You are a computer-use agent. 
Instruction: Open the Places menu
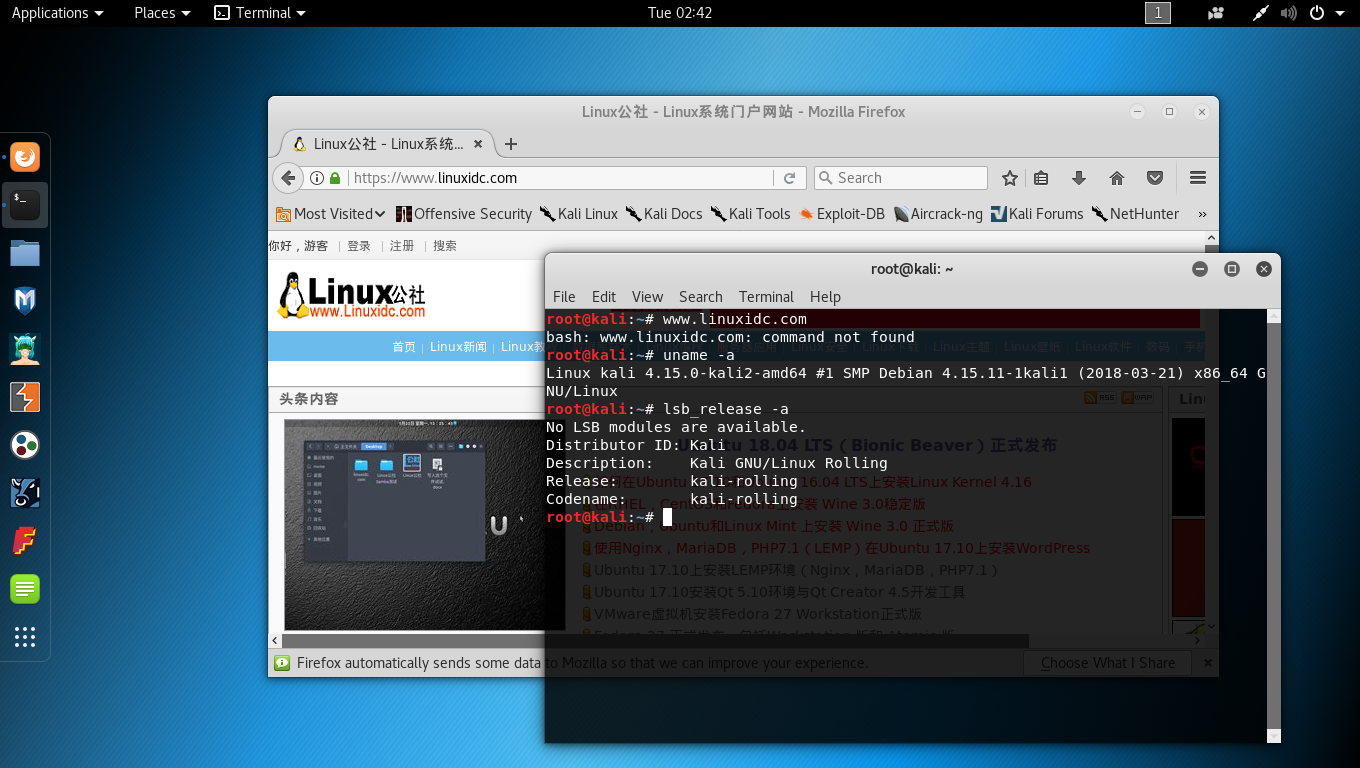coord(162,13)
